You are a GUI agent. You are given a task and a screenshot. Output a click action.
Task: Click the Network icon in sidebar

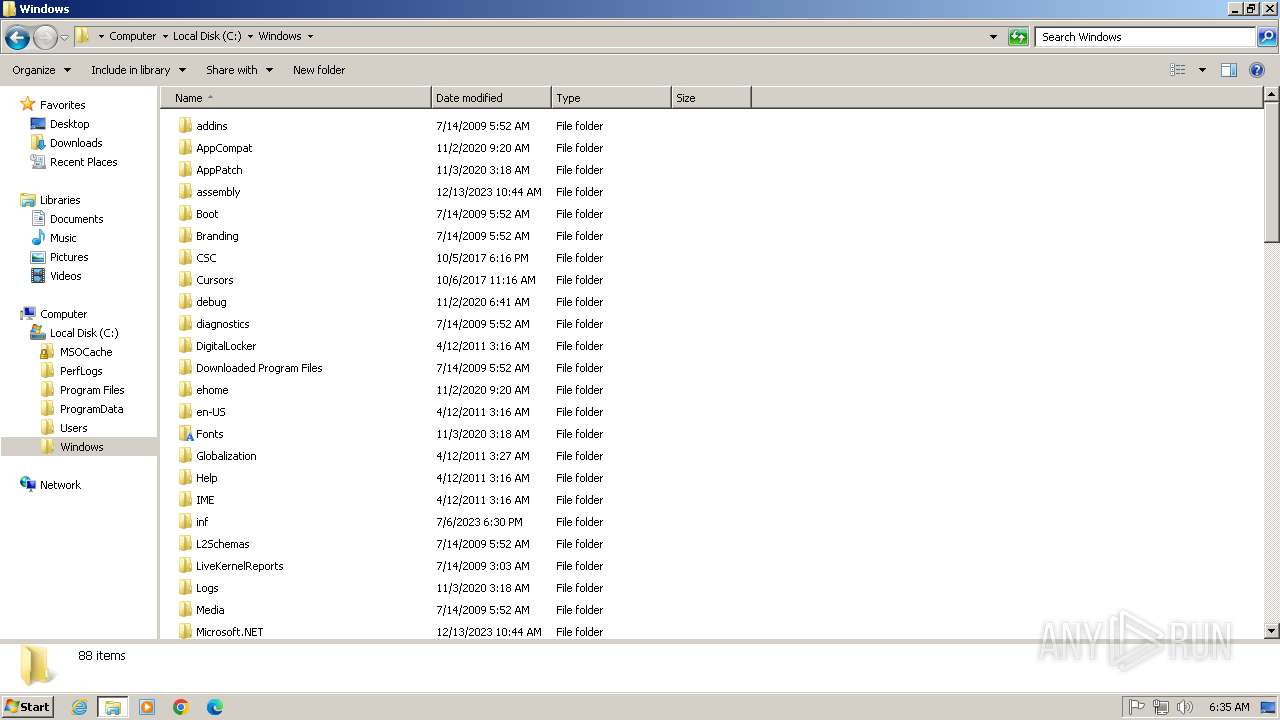point(28,485)
